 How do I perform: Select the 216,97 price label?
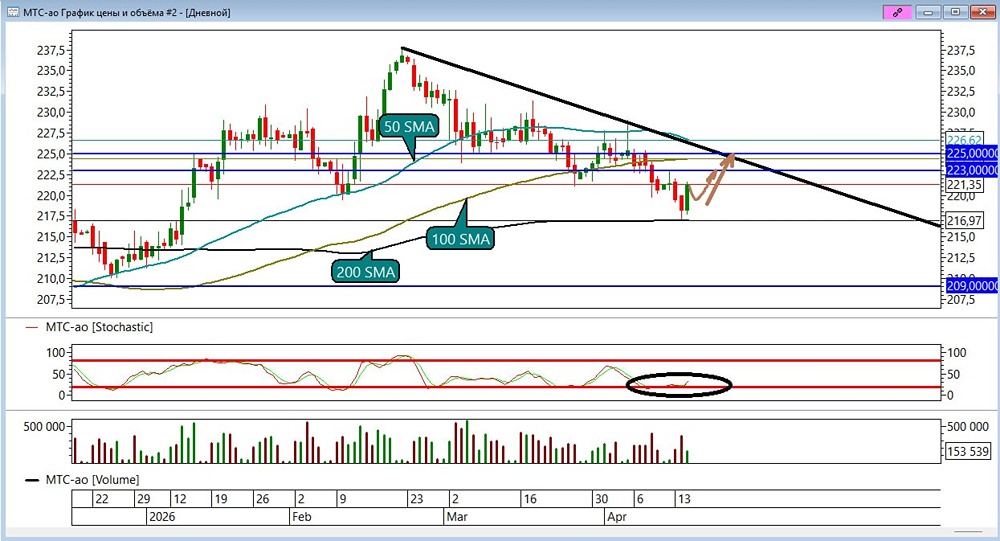pyautogui.click(x=964, y=221)
